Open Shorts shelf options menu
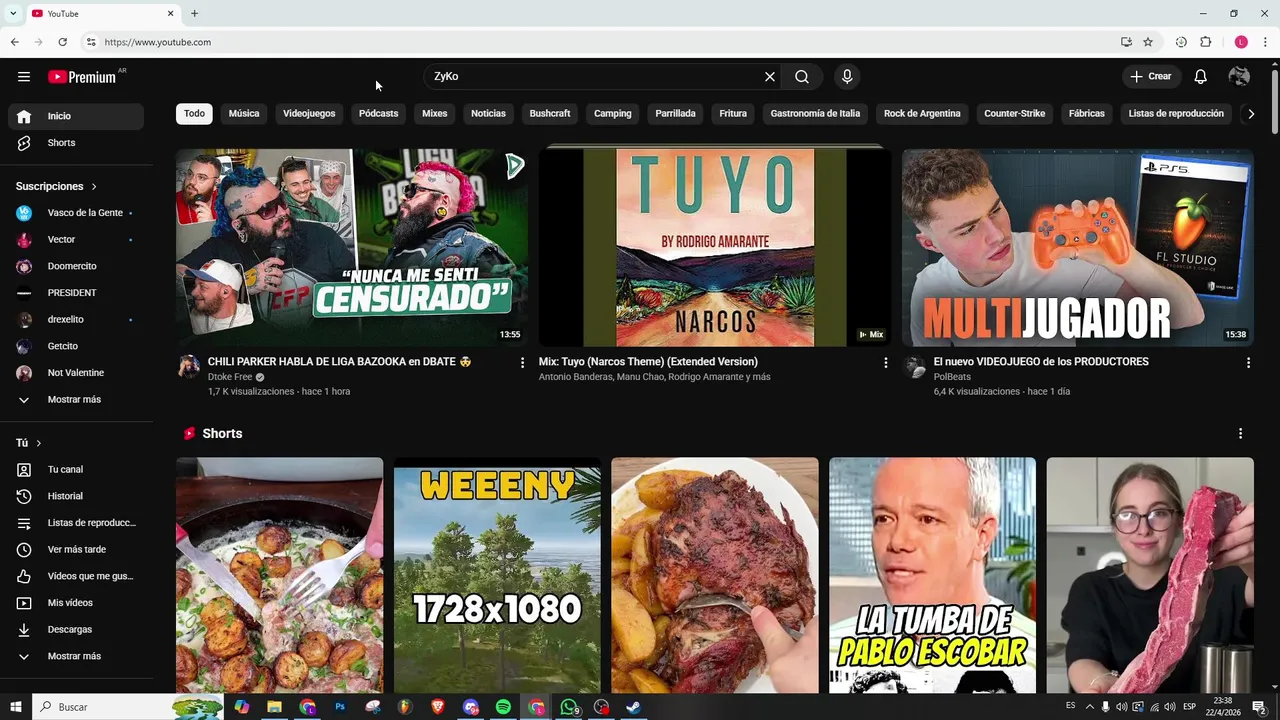The image size is (1280, 720). pyautogui.click(x=1240, y=434)
